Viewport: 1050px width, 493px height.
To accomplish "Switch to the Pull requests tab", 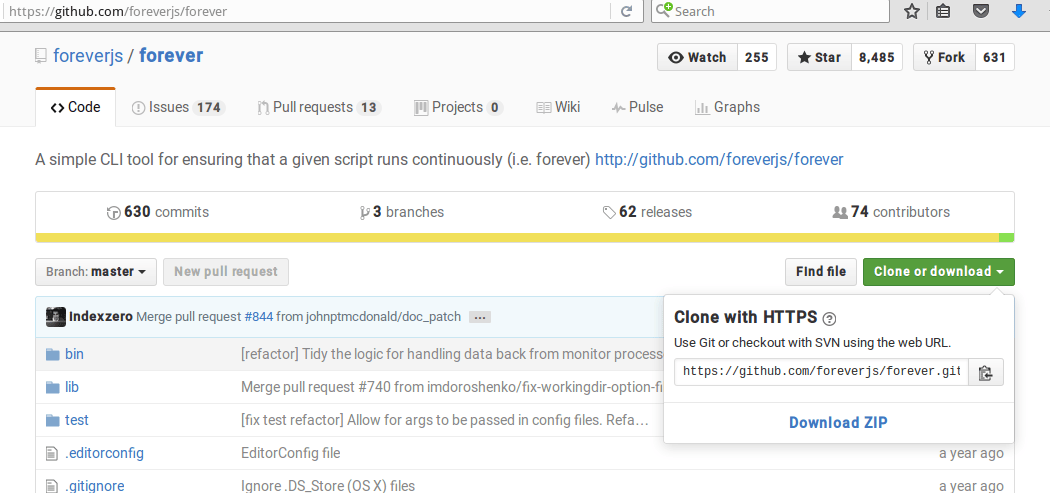I will (319, 107).
